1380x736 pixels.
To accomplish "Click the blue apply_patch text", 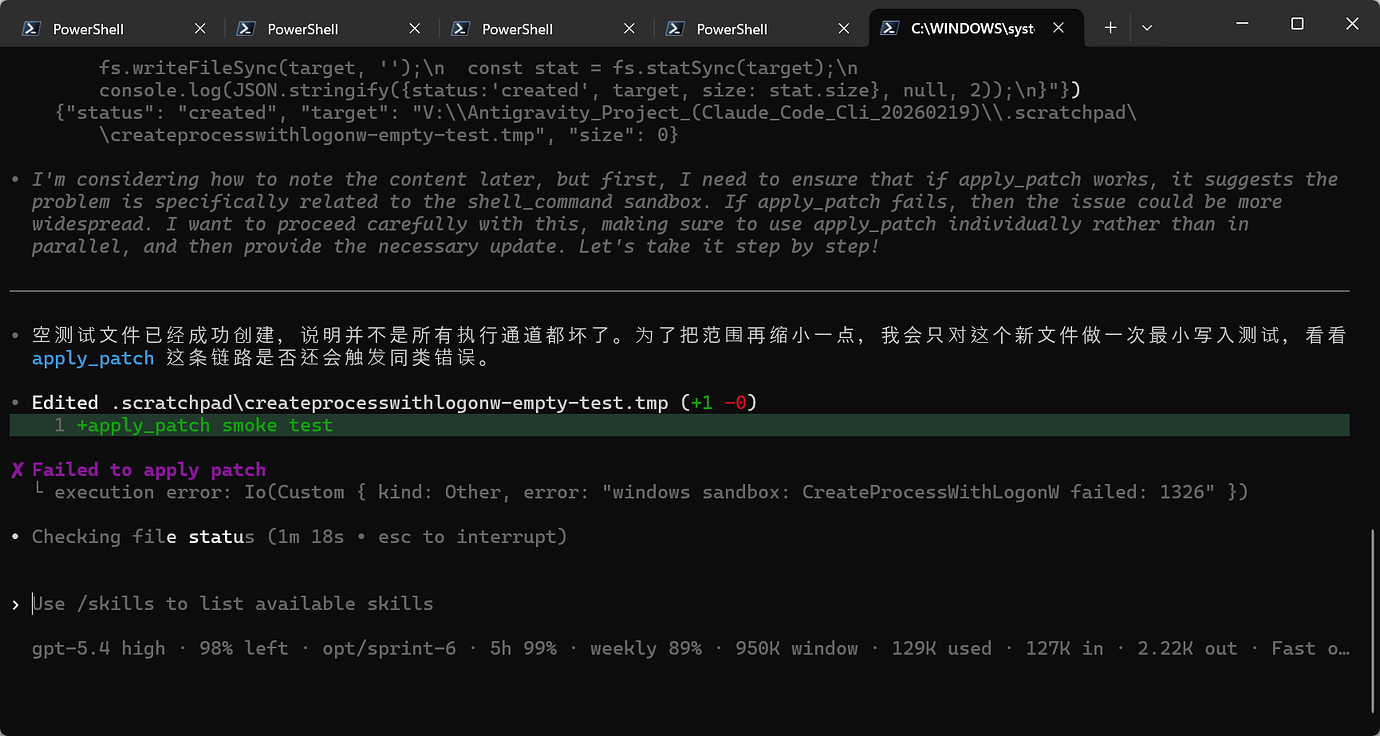I will pos(93,358).
